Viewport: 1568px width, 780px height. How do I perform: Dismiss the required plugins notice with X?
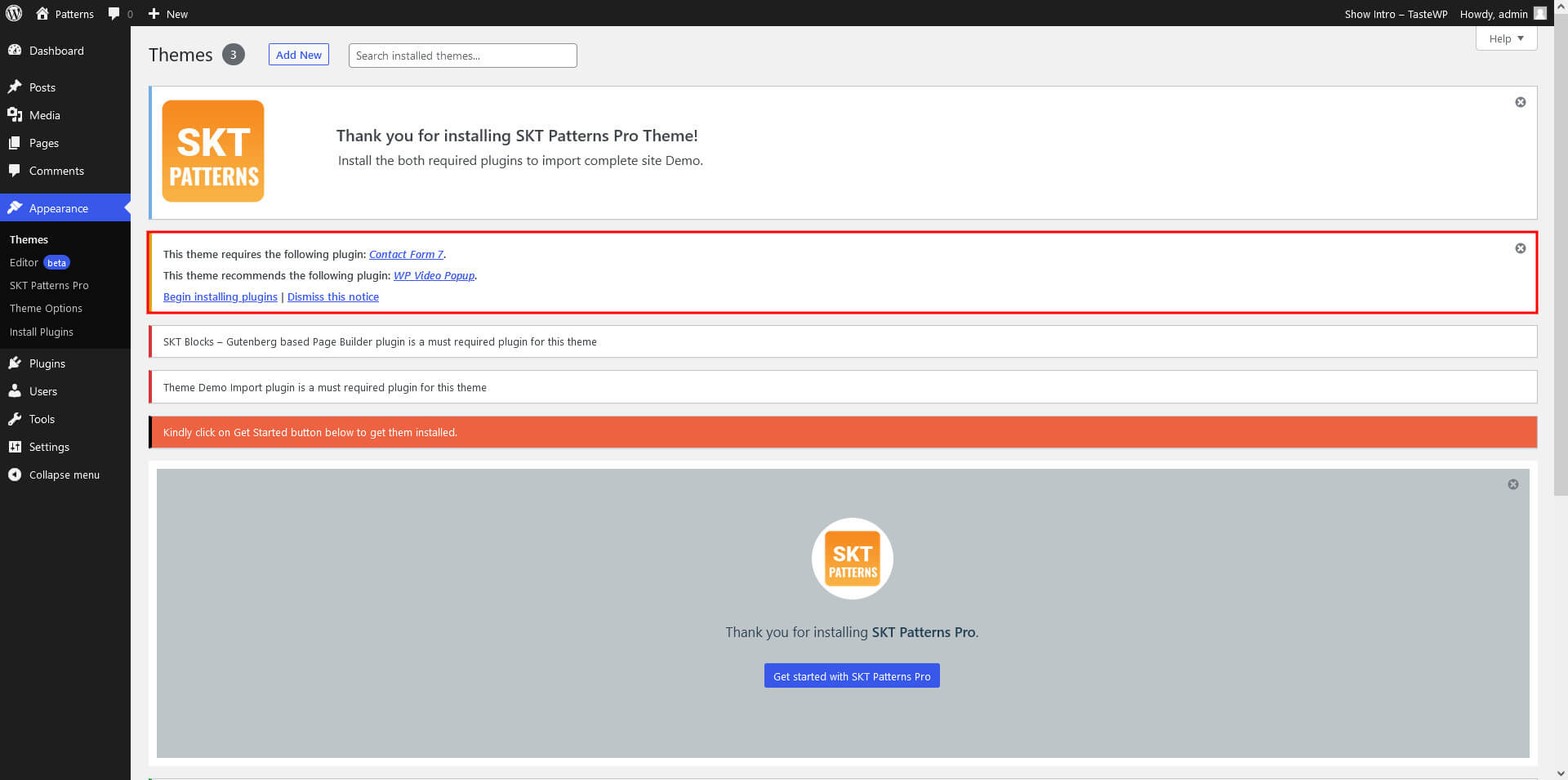click(x=1521, y=248)
